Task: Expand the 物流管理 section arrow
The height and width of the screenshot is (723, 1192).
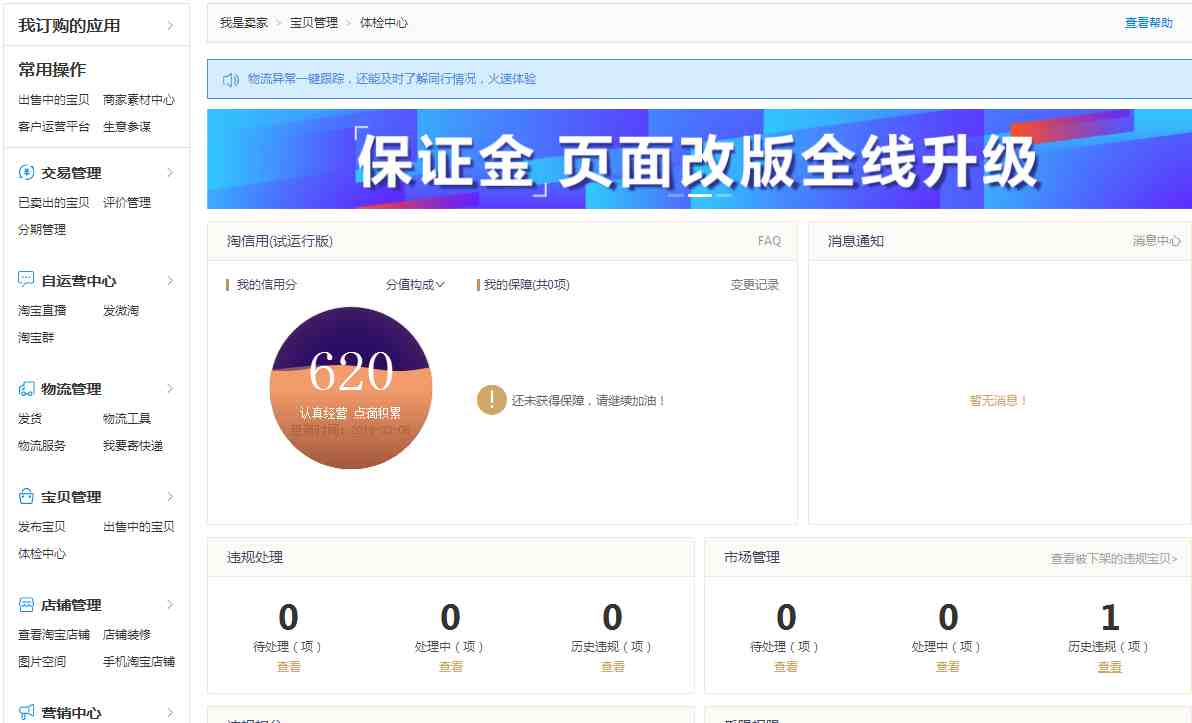Action: click(x=170, y=388)
